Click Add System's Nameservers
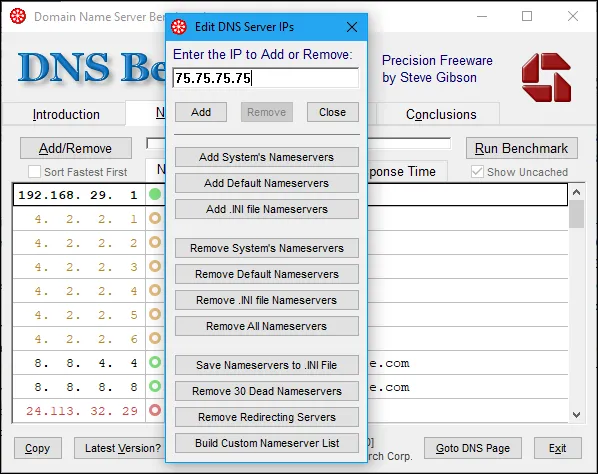 click(267, 157)
